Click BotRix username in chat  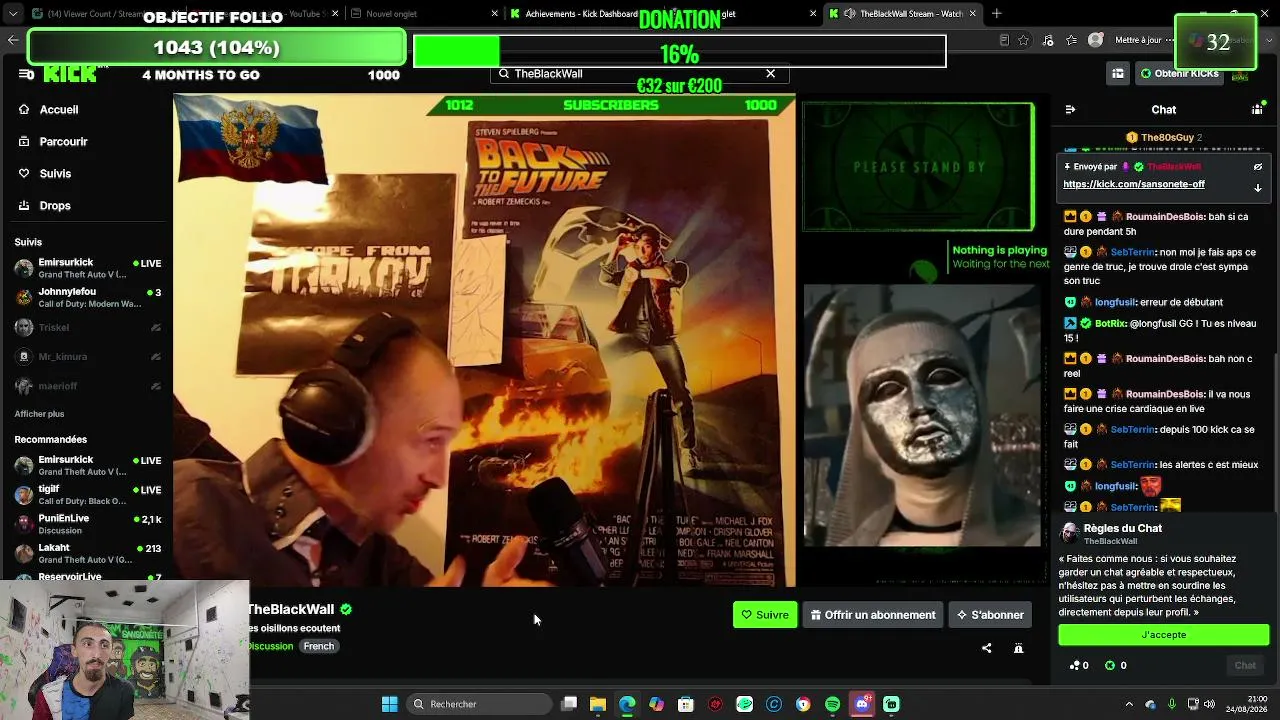tap(1110, 324)
